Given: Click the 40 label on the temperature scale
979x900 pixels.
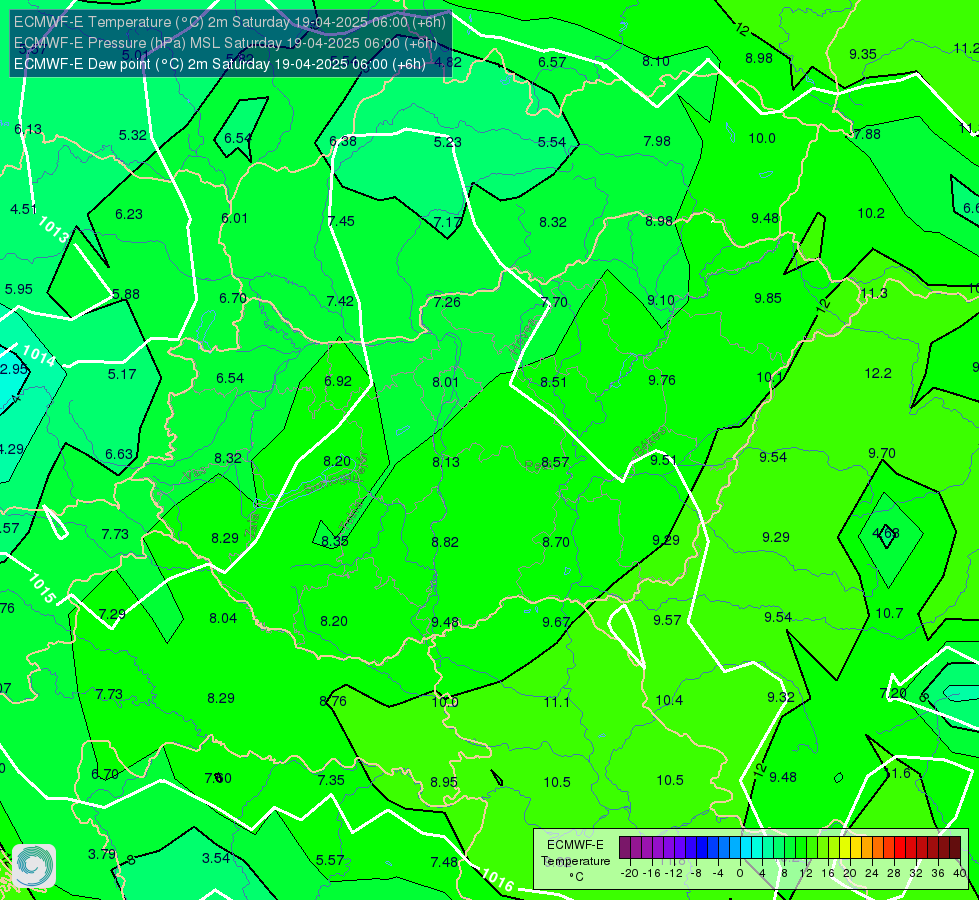Looking at the screenshot, I should point(960,873).
